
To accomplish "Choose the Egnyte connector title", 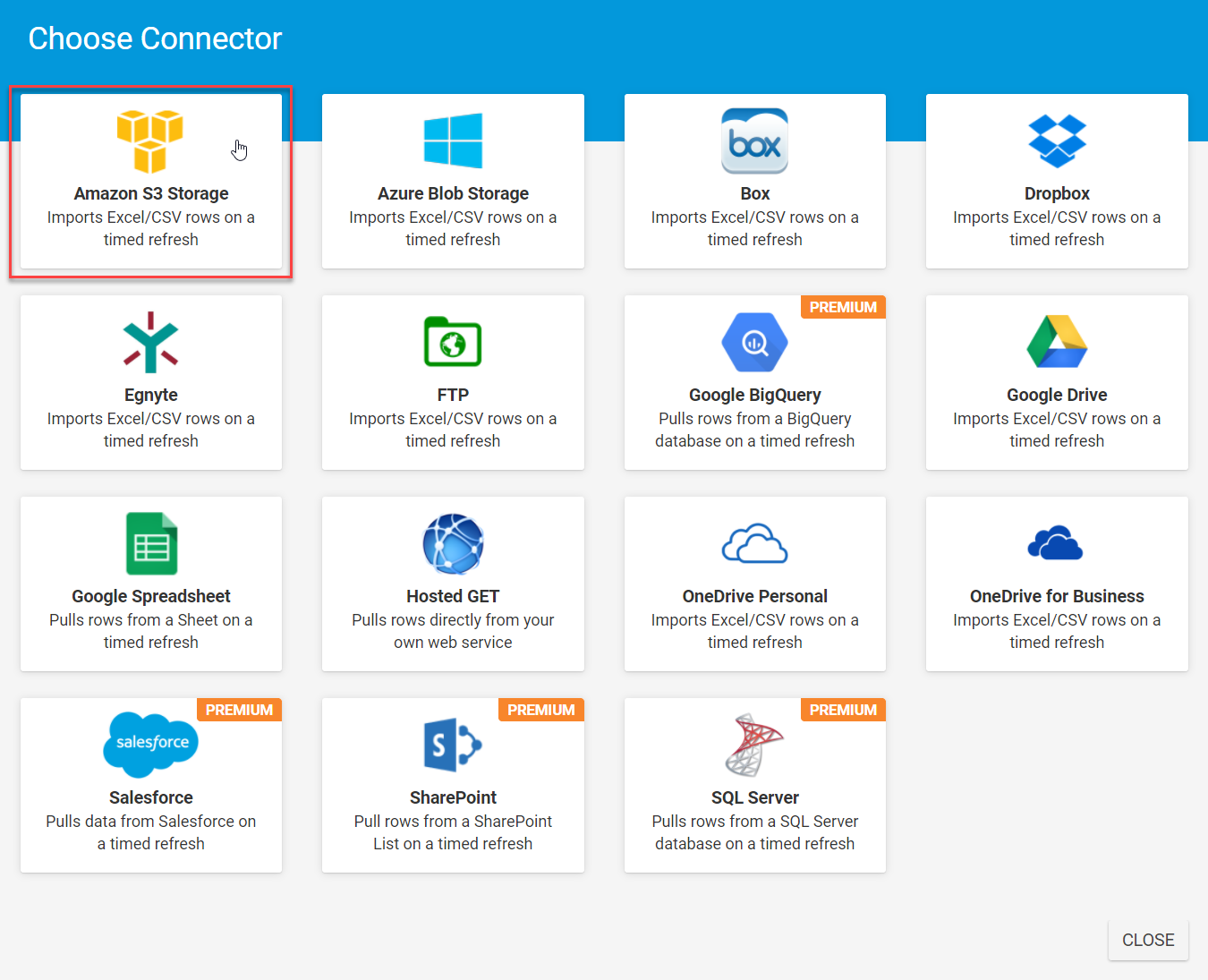I will (151, 395).
